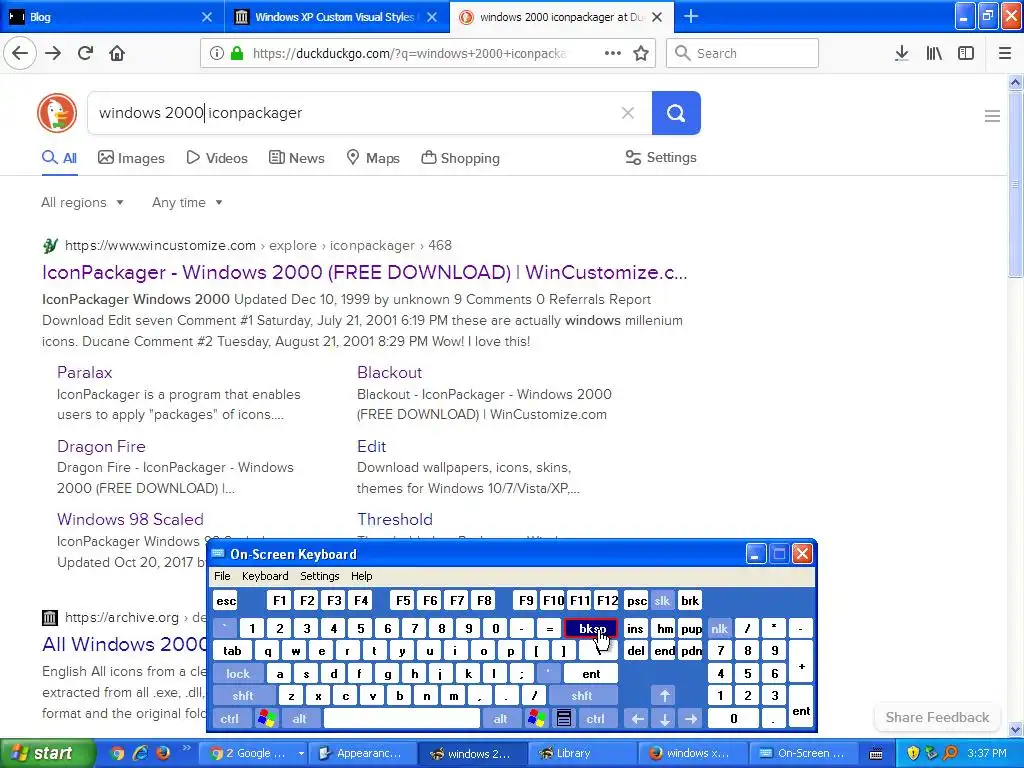Open the All regions dropdown
The image size is (1024, 768).
click(82, 202)
